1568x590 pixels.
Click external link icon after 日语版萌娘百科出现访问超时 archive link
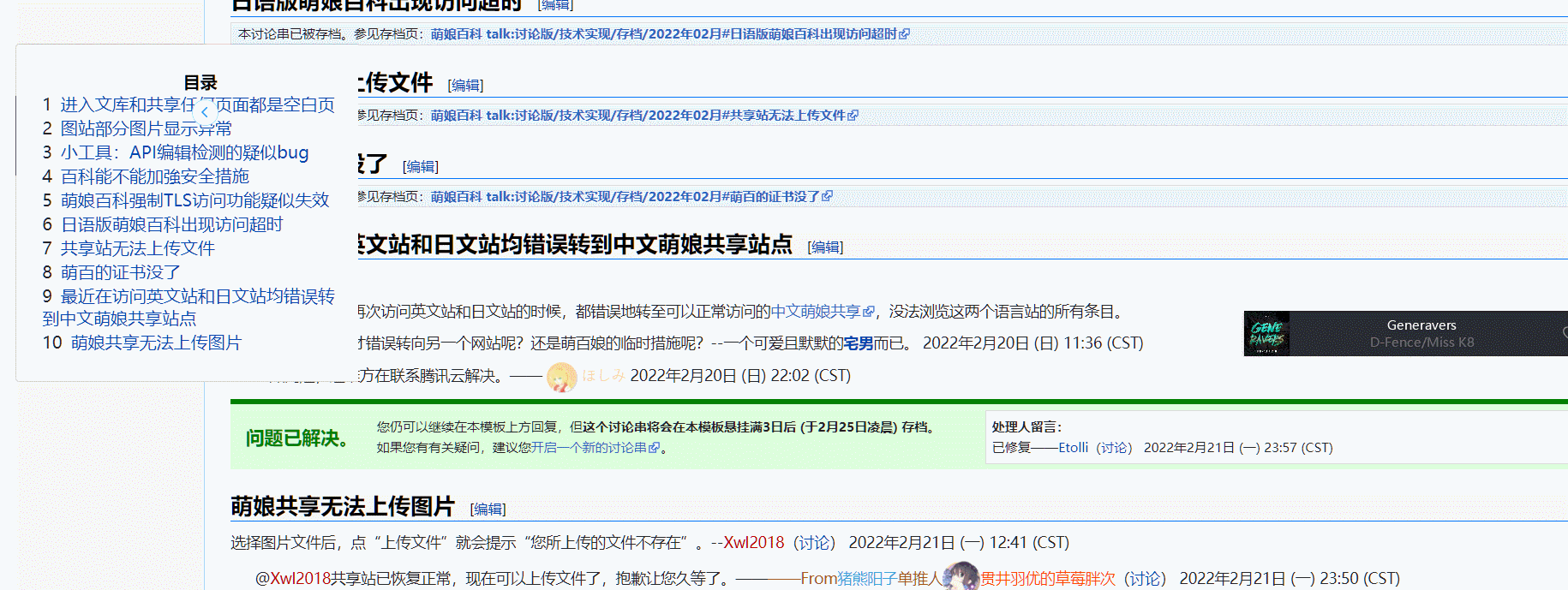tap(905, 34)
